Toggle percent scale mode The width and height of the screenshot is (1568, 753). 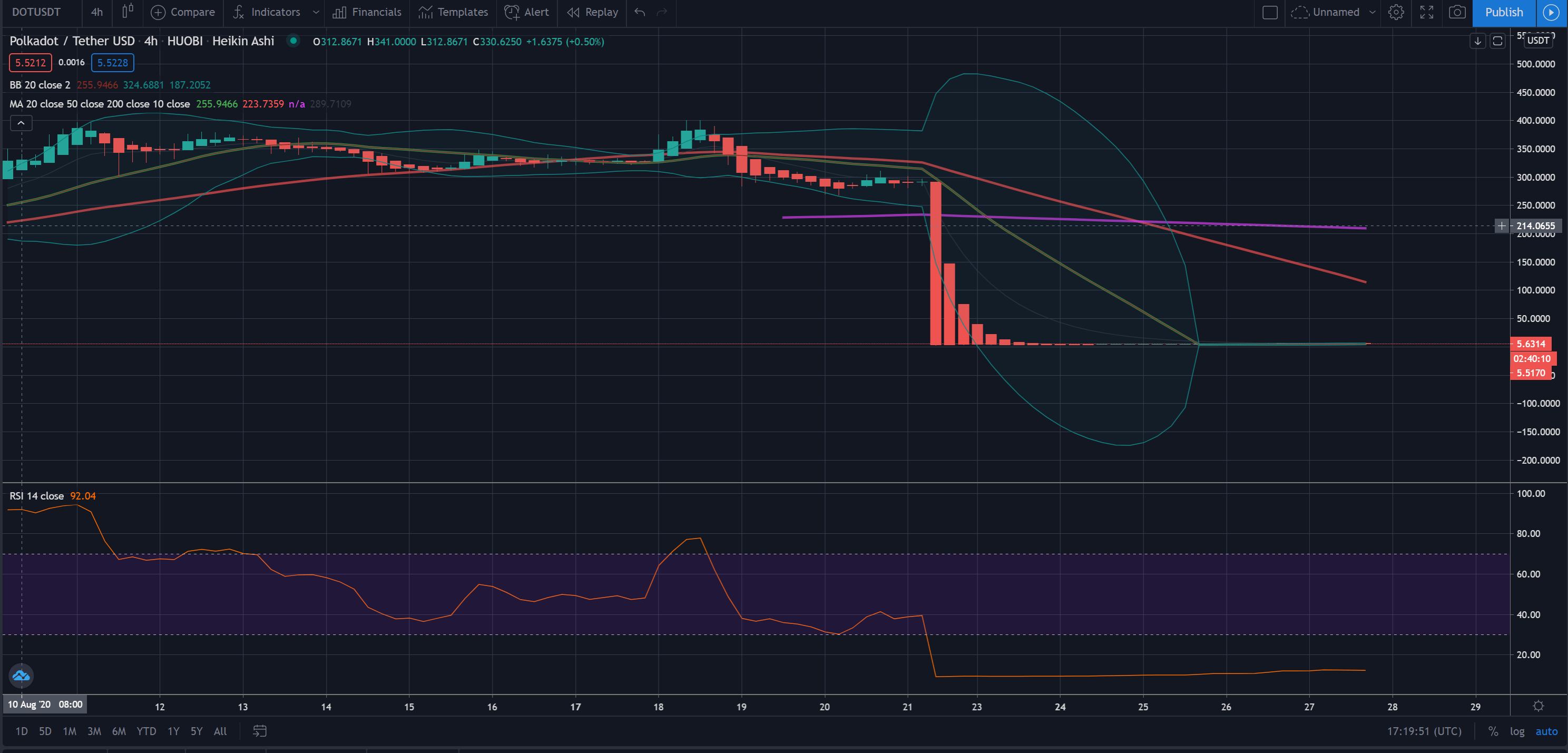click(x=1493, y=731)
